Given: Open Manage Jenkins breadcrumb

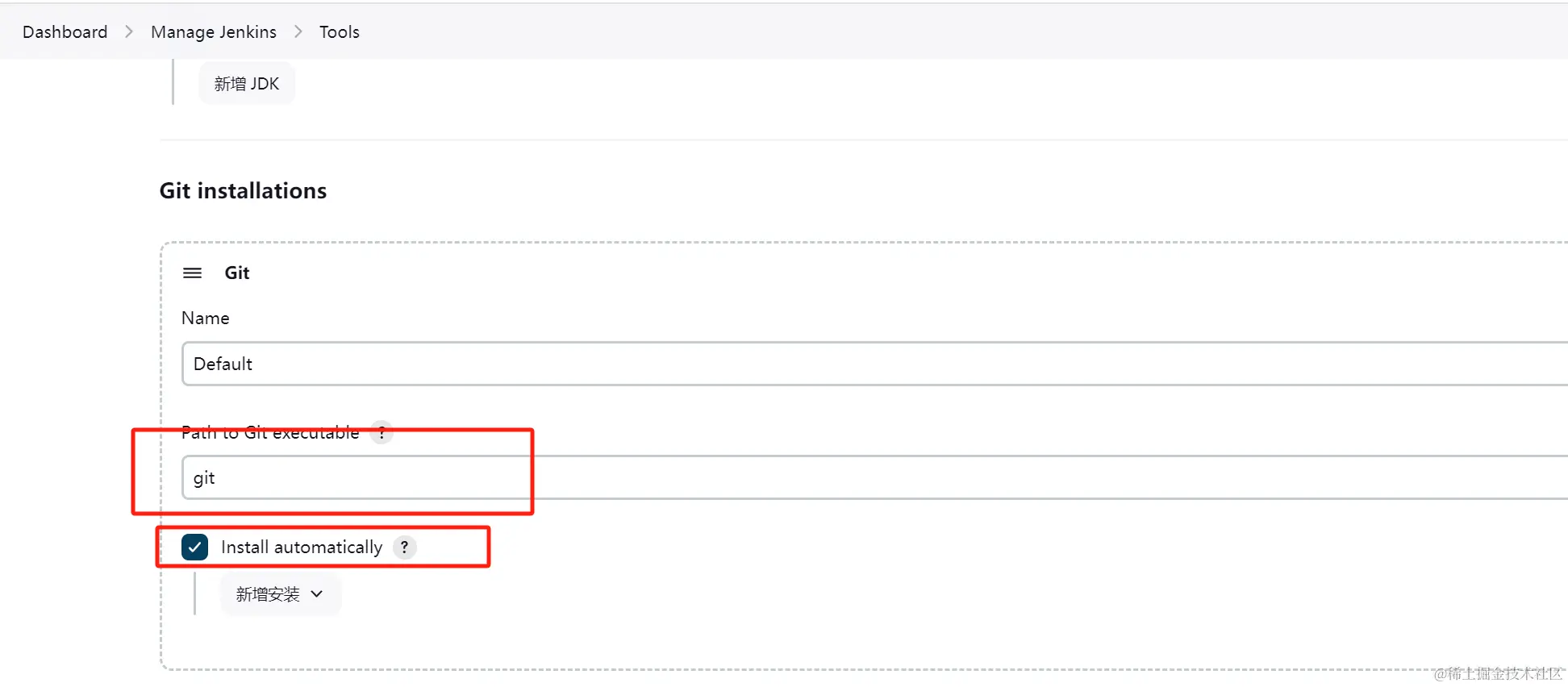Looking at the screenshot, I should (214, 31).
